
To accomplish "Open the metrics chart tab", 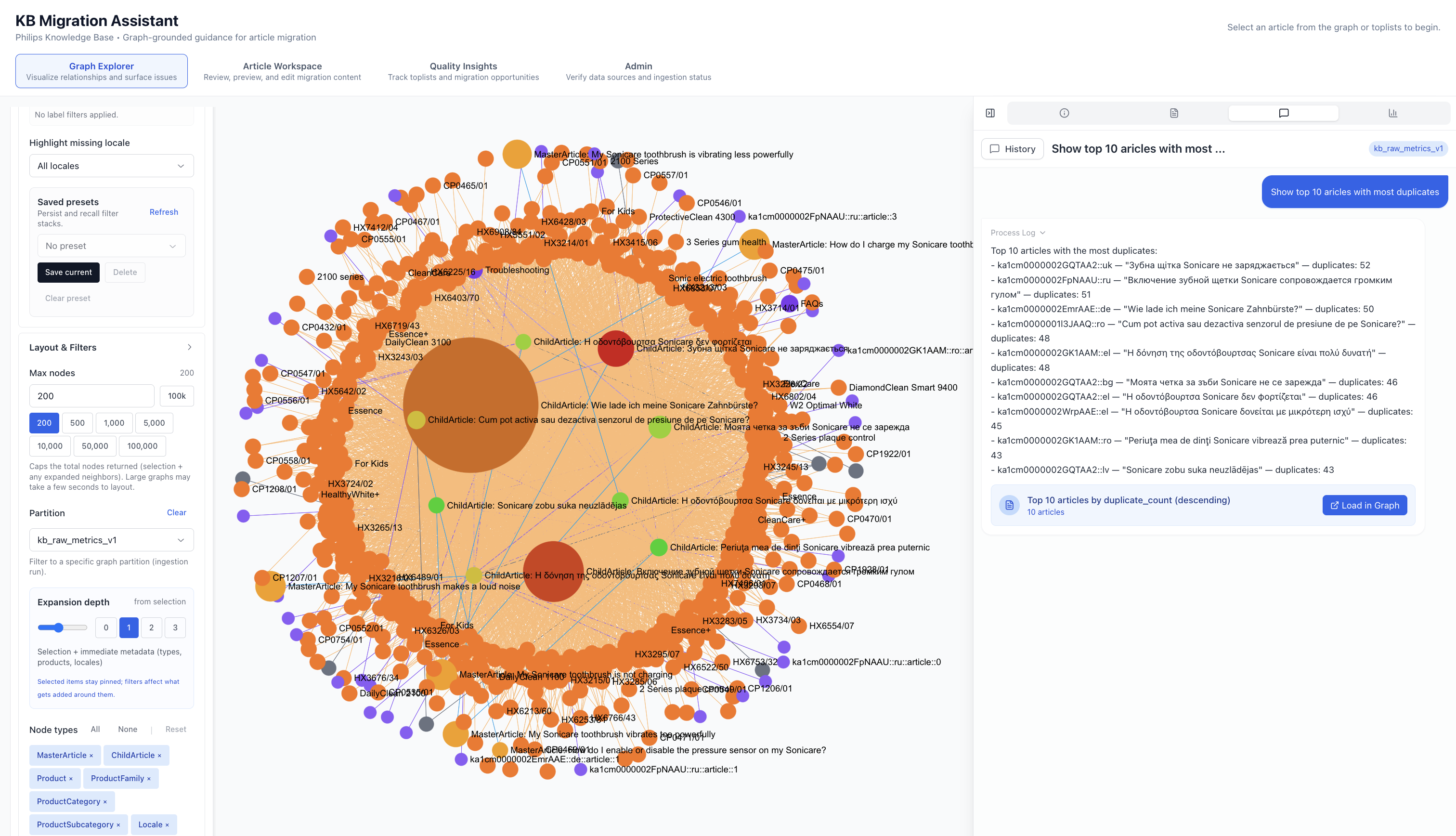I will [1393, 113].
